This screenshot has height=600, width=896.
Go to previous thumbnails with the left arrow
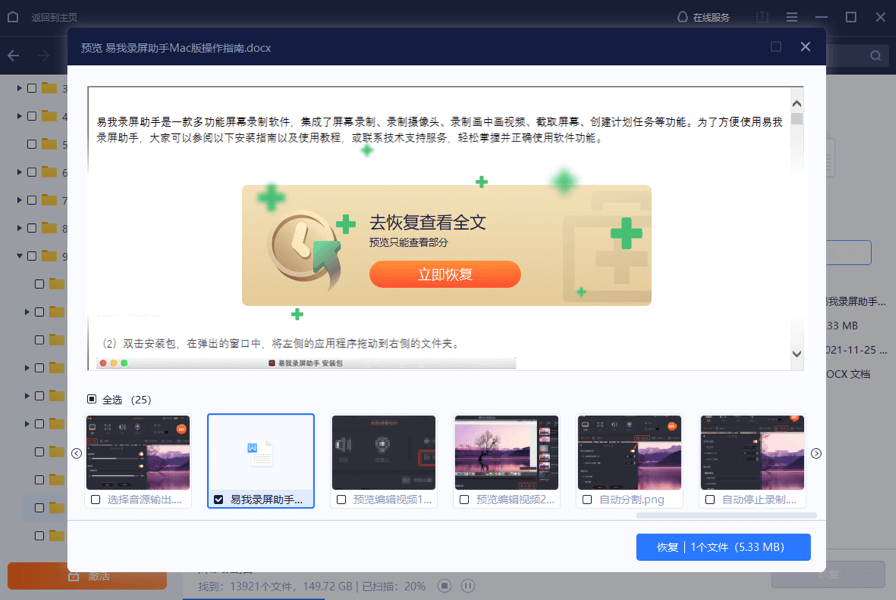77,453
